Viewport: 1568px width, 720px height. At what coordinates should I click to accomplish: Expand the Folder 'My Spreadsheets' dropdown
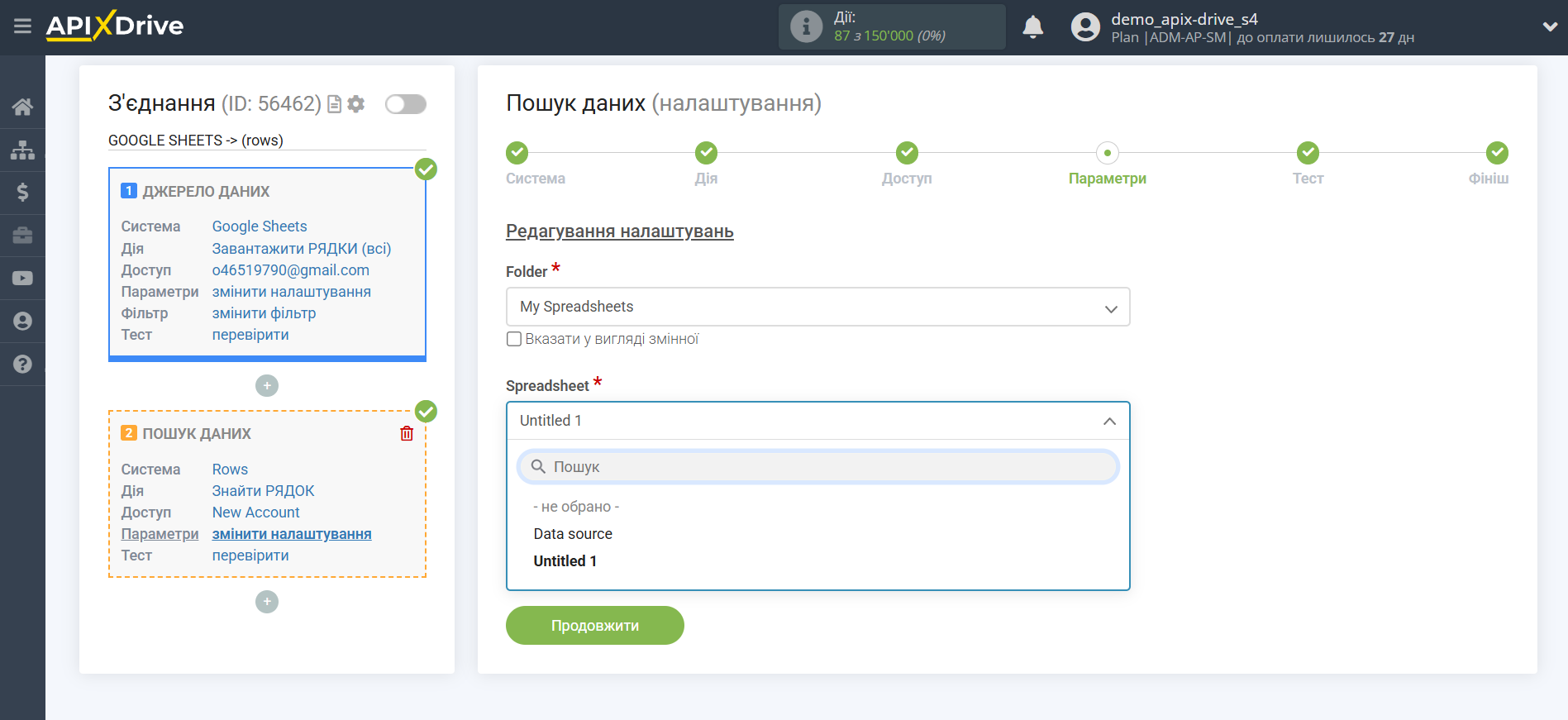click(817, 308)
